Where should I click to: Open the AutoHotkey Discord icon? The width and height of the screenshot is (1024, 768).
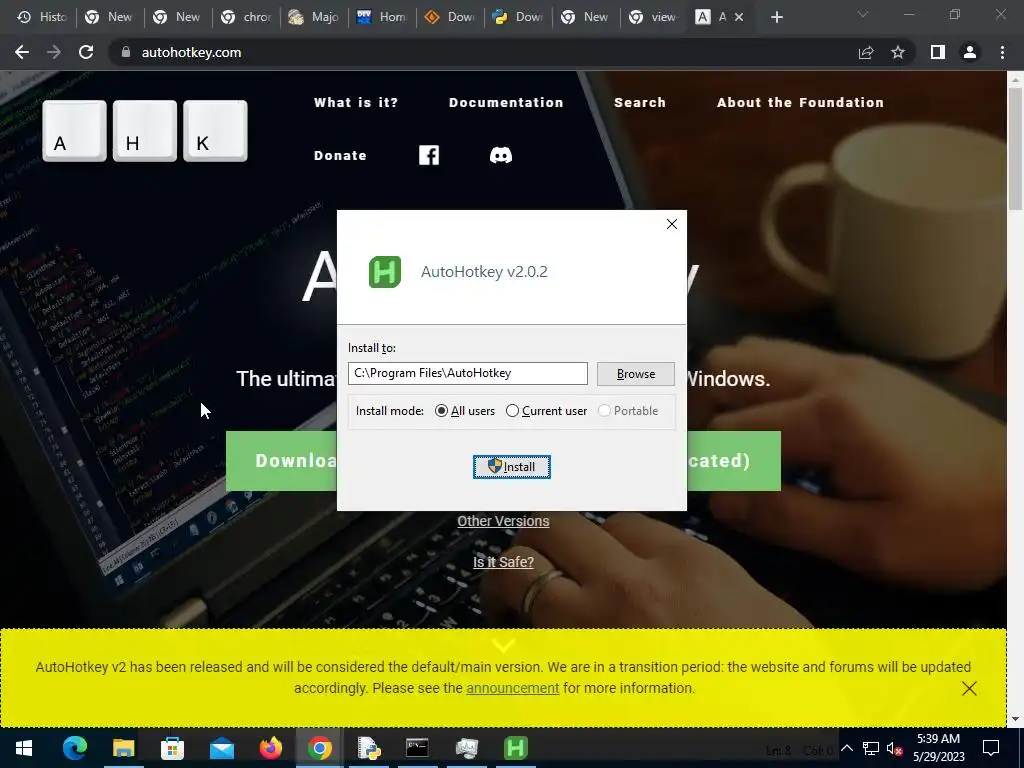501,155
